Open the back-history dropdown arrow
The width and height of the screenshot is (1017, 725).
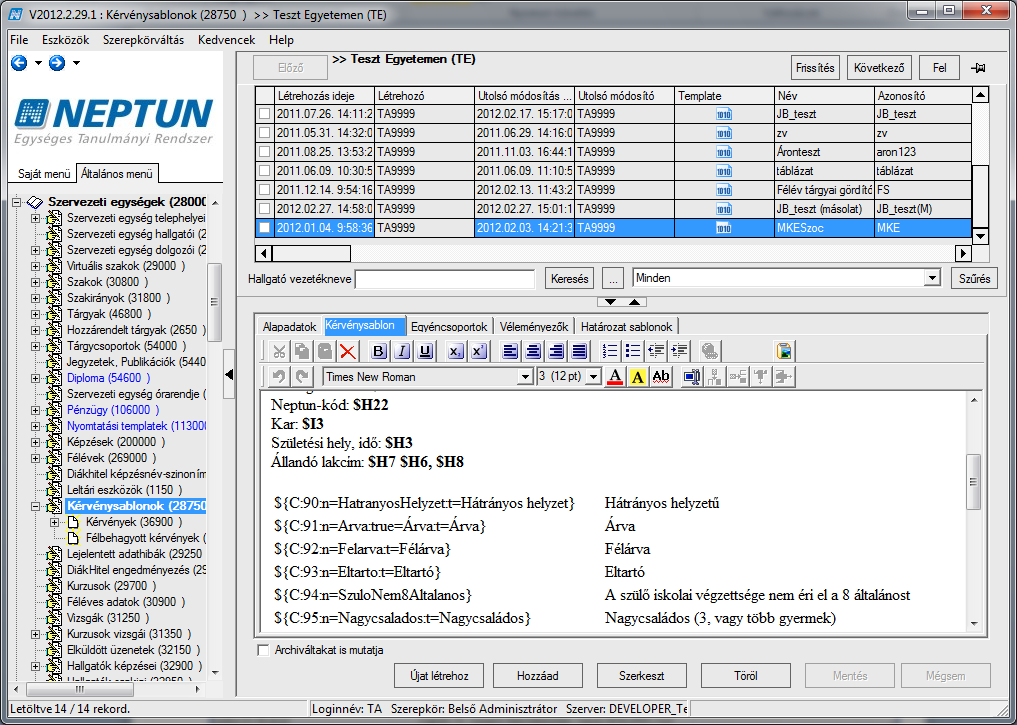[38, 63]
